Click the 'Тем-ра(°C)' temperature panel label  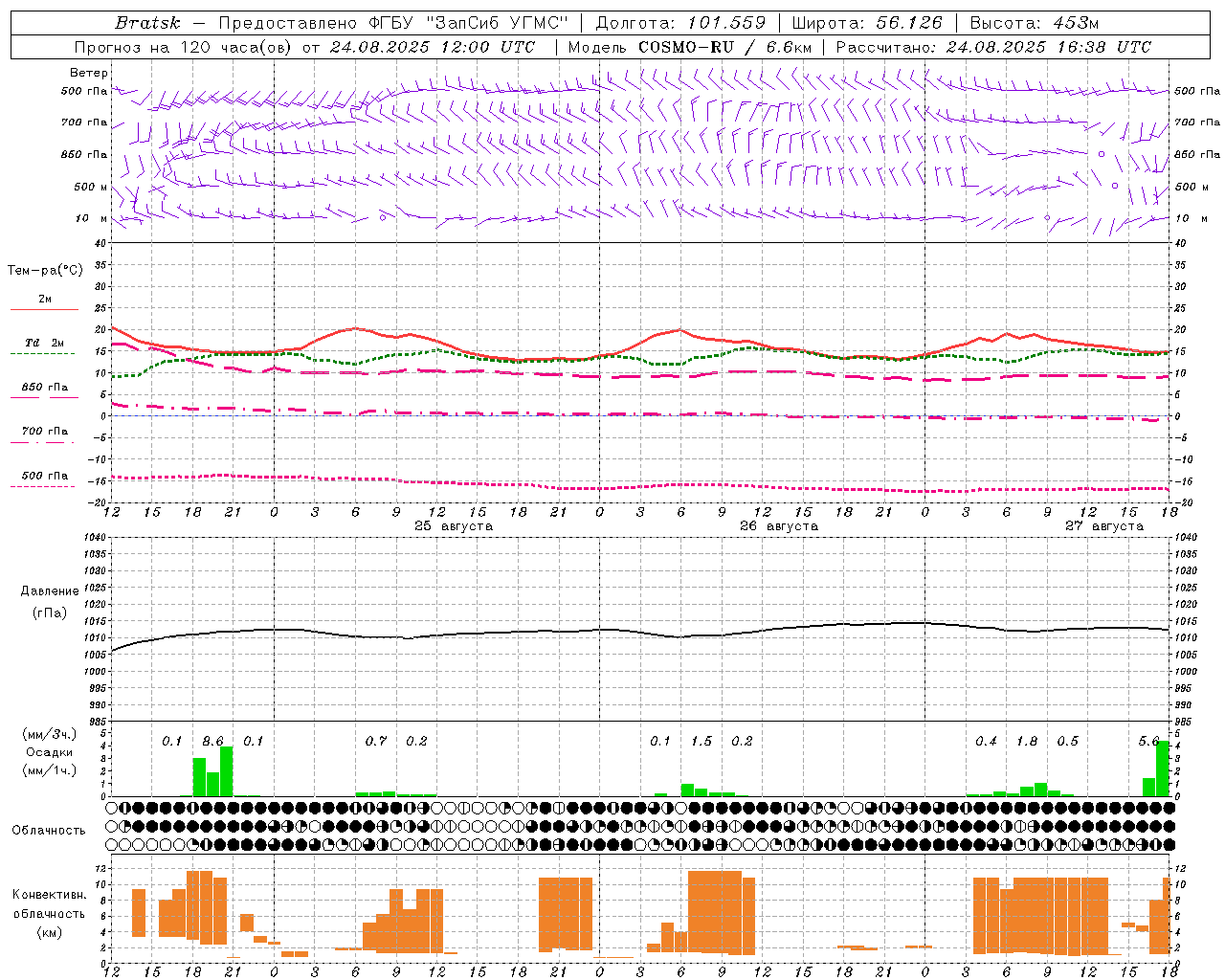coord(45,271)
